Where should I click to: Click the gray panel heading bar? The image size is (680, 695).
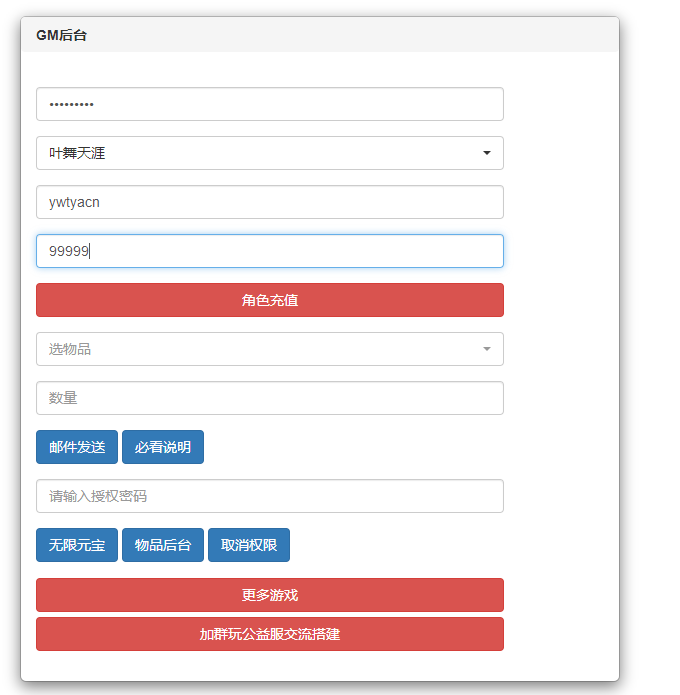click(x=320, y=35)
